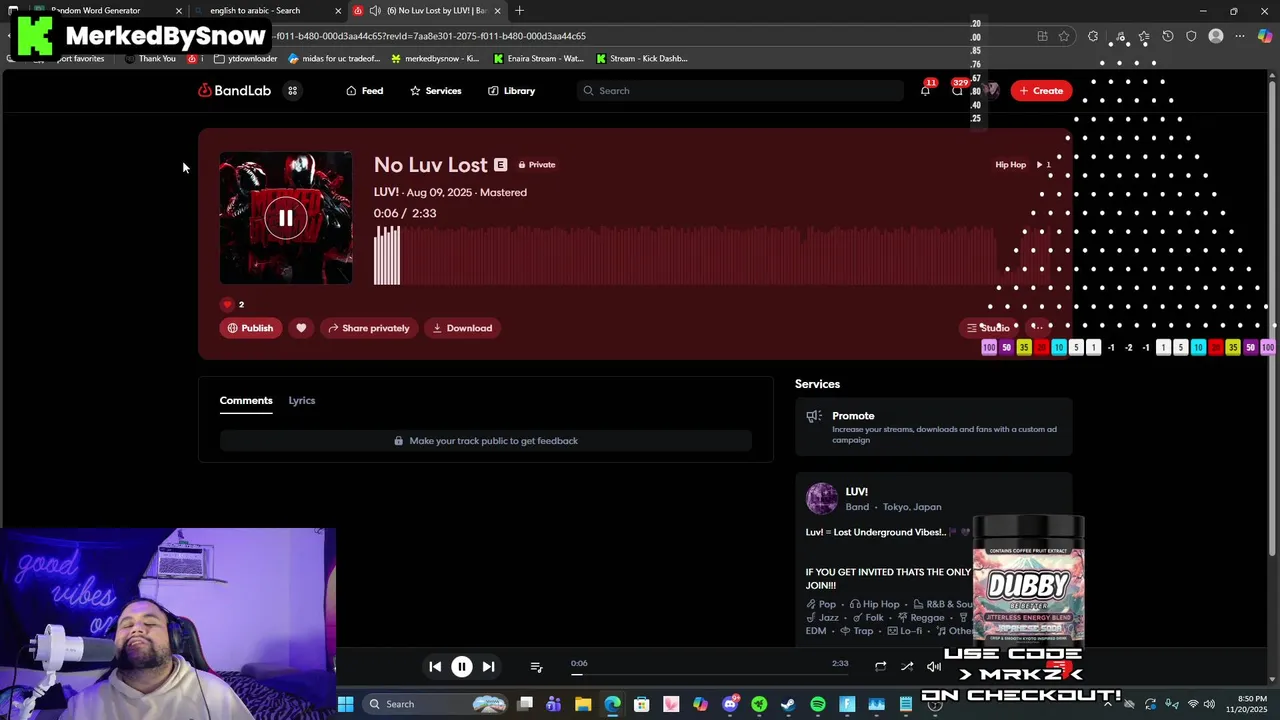
Task: Open Steam from the taskbar
Action: tap(788, 704)
